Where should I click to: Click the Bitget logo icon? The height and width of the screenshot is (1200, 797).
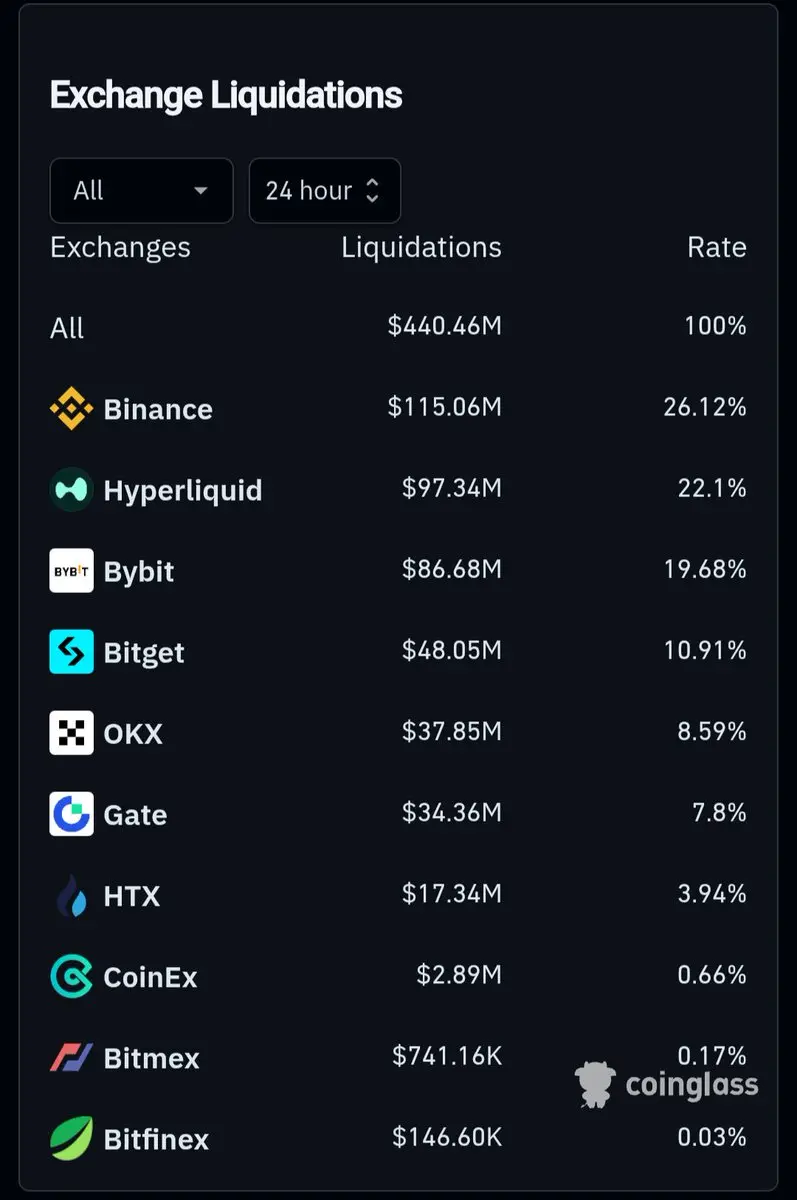71,652
